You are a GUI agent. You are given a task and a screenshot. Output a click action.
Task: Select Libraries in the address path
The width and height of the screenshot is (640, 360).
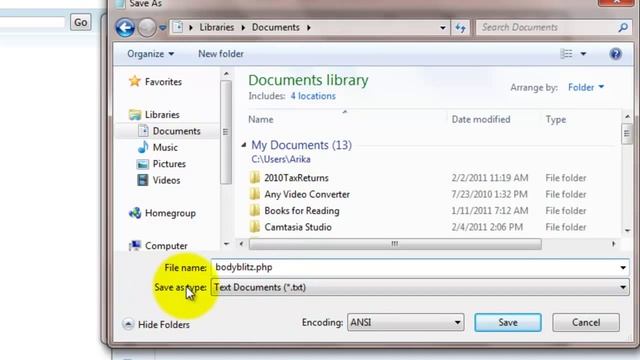(216, 27)
